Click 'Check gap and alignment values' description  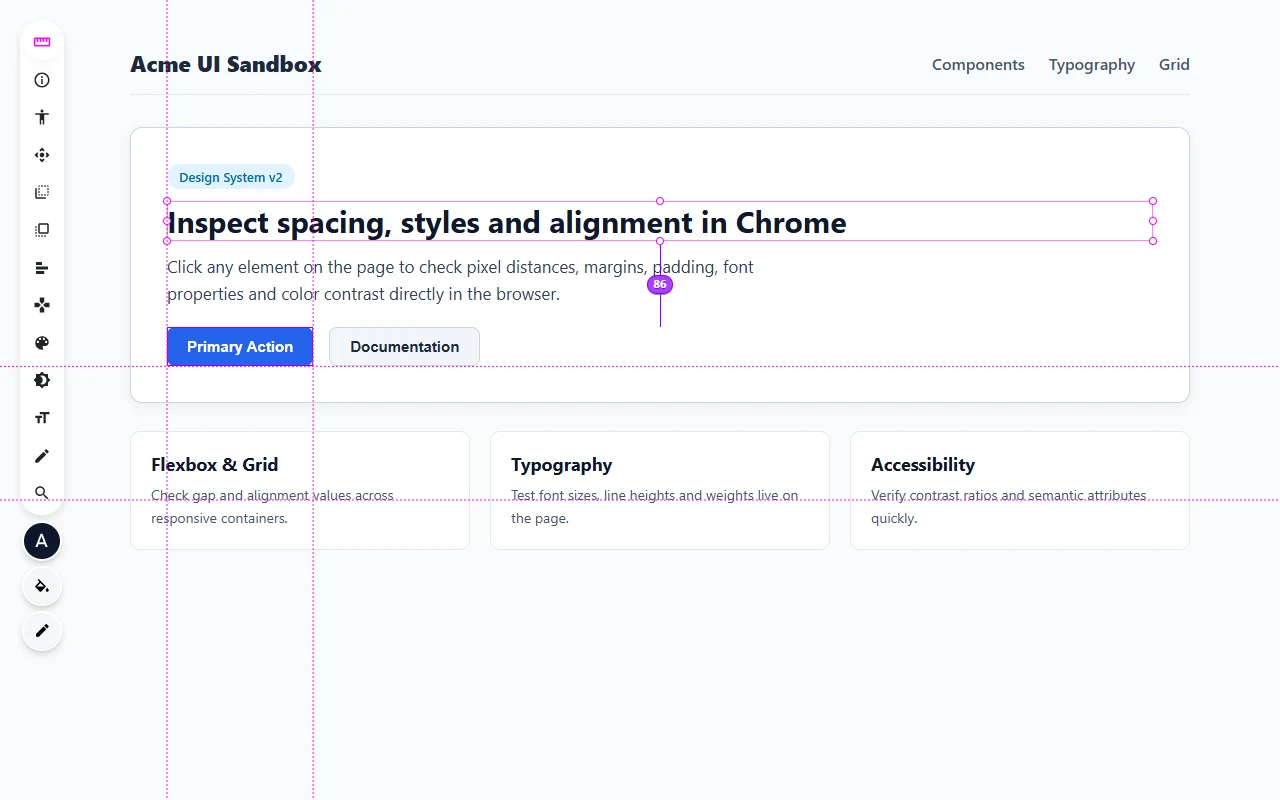pos(272,507)
